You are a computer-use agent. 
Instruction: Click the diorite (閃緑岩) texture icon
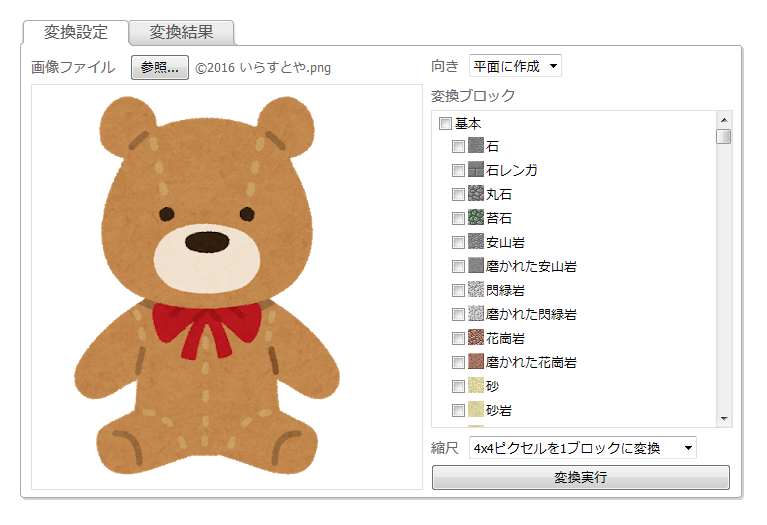[x=476, y=290]
